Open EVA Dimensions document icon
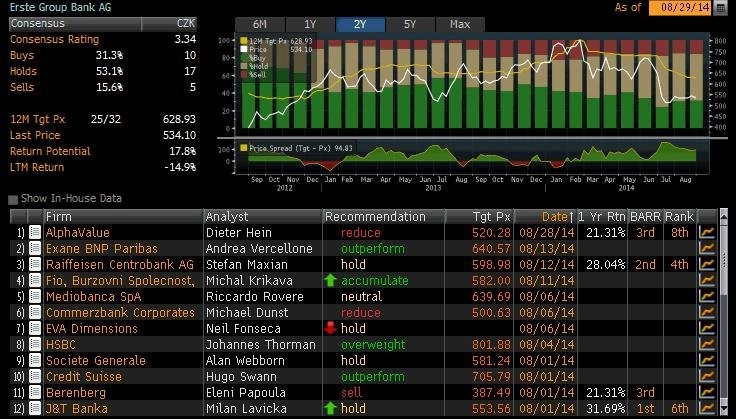This screenshot has height=419, width=736. point(35,328)
